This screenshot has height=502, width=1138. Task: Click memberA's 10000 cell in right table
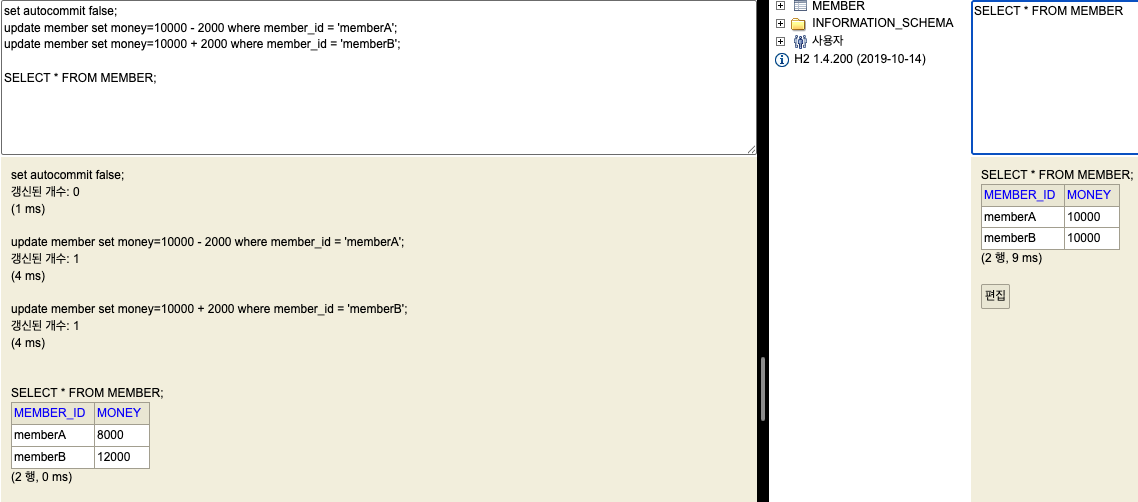tap(1092, 217)
